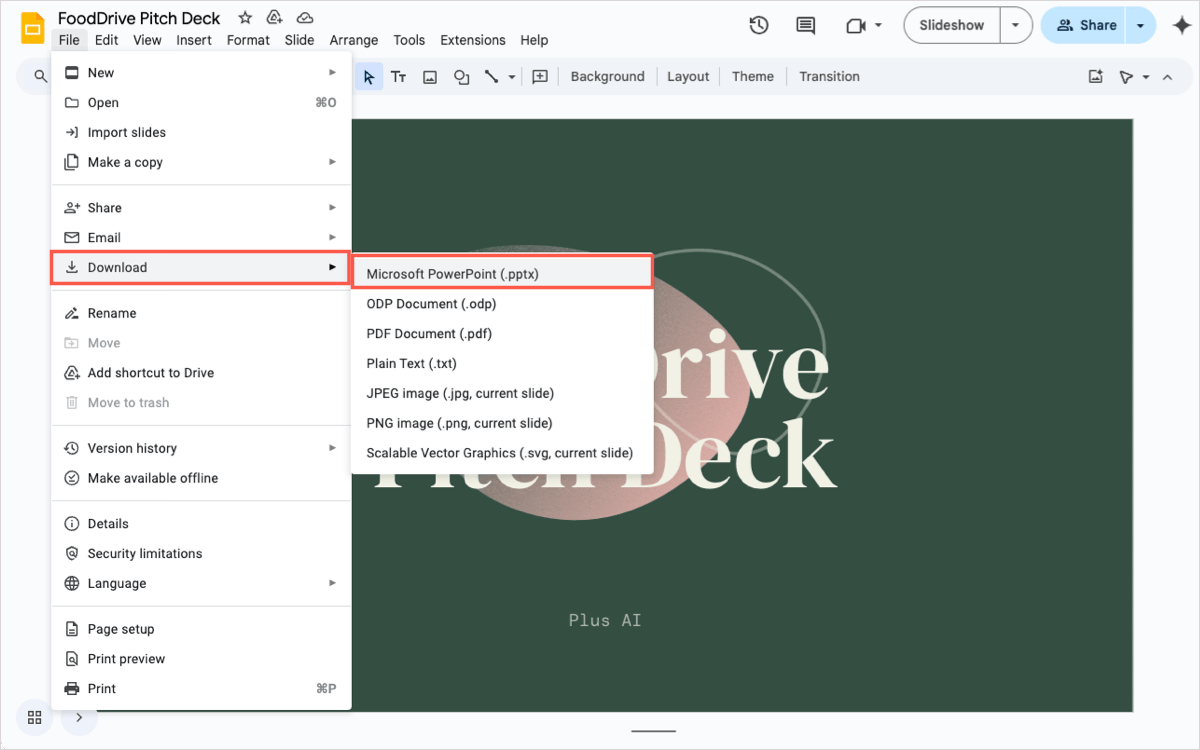The image size is (1200, 750).
Task: Click the Slideshow button
Action: point(952,25)
